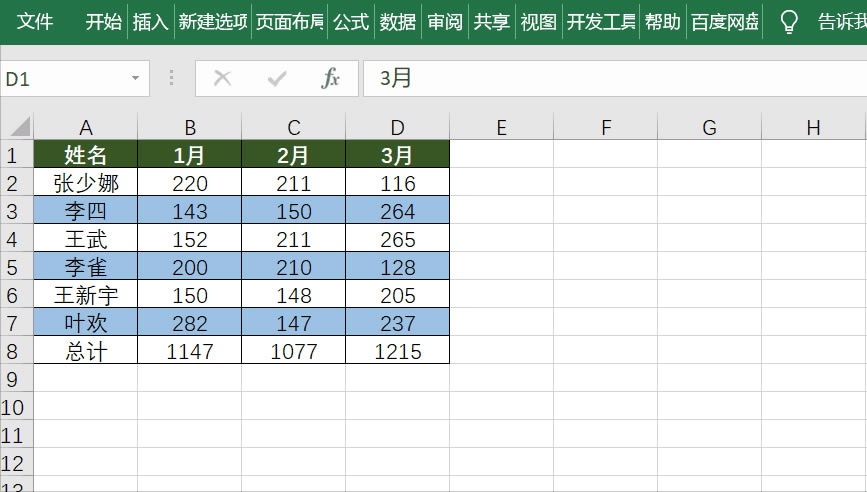Expand the Name Box dropdown arrow
The height and width of the screenshot is (492, 867).
point(135,78)
